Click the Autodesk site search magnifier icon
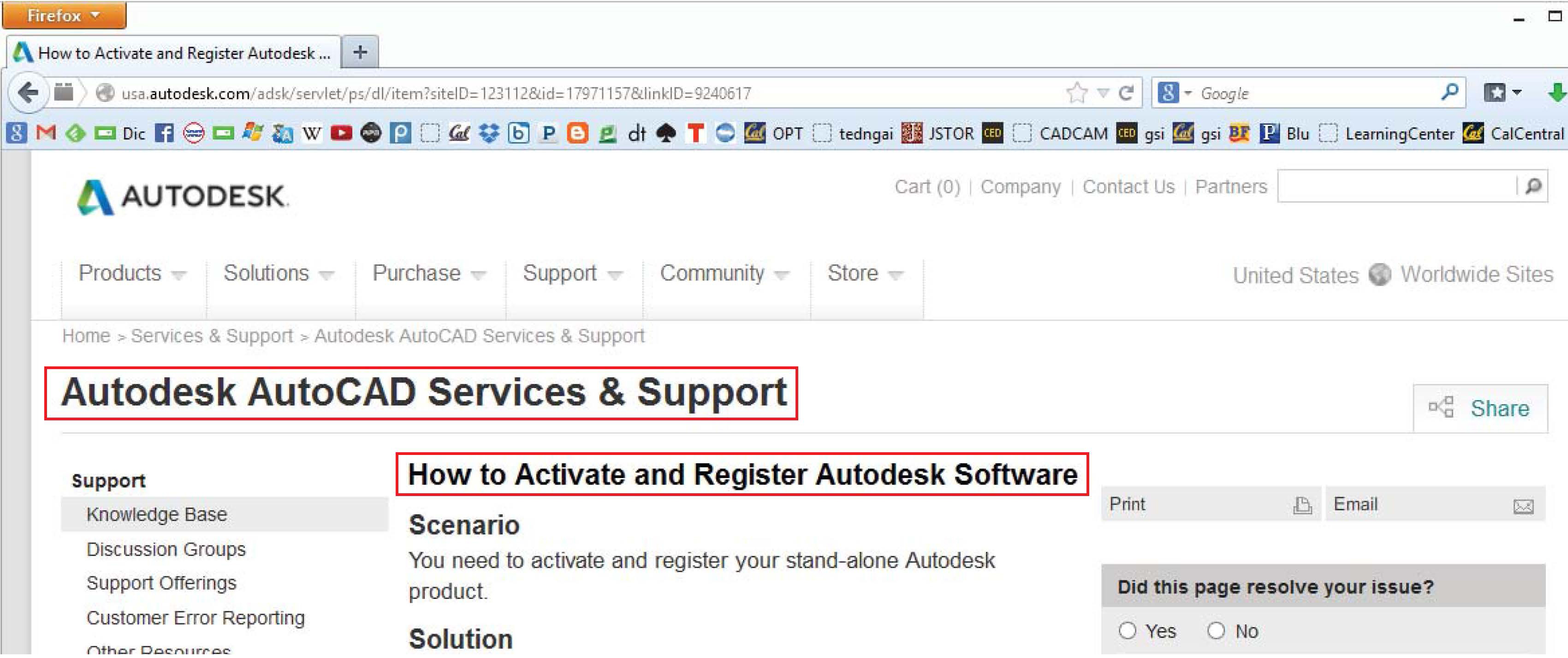The image size is (1568, 658). coord(1533,186)
